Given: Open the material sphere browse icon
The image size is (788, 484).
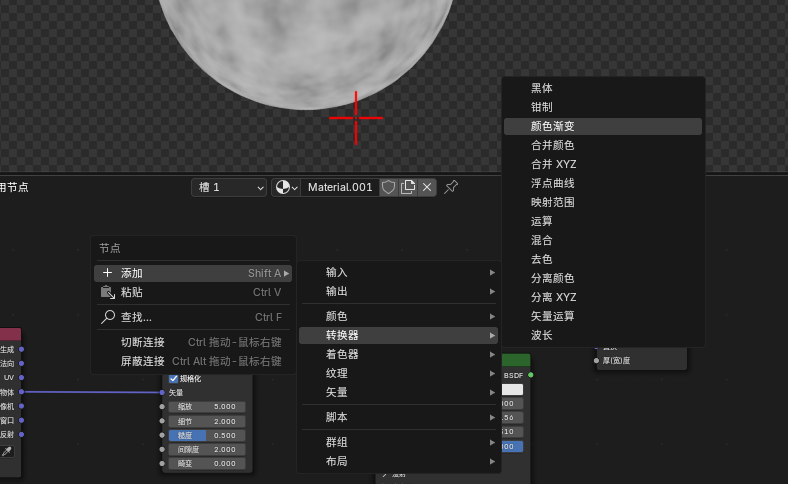Looking at the screenshot, I should coord(286,187).
